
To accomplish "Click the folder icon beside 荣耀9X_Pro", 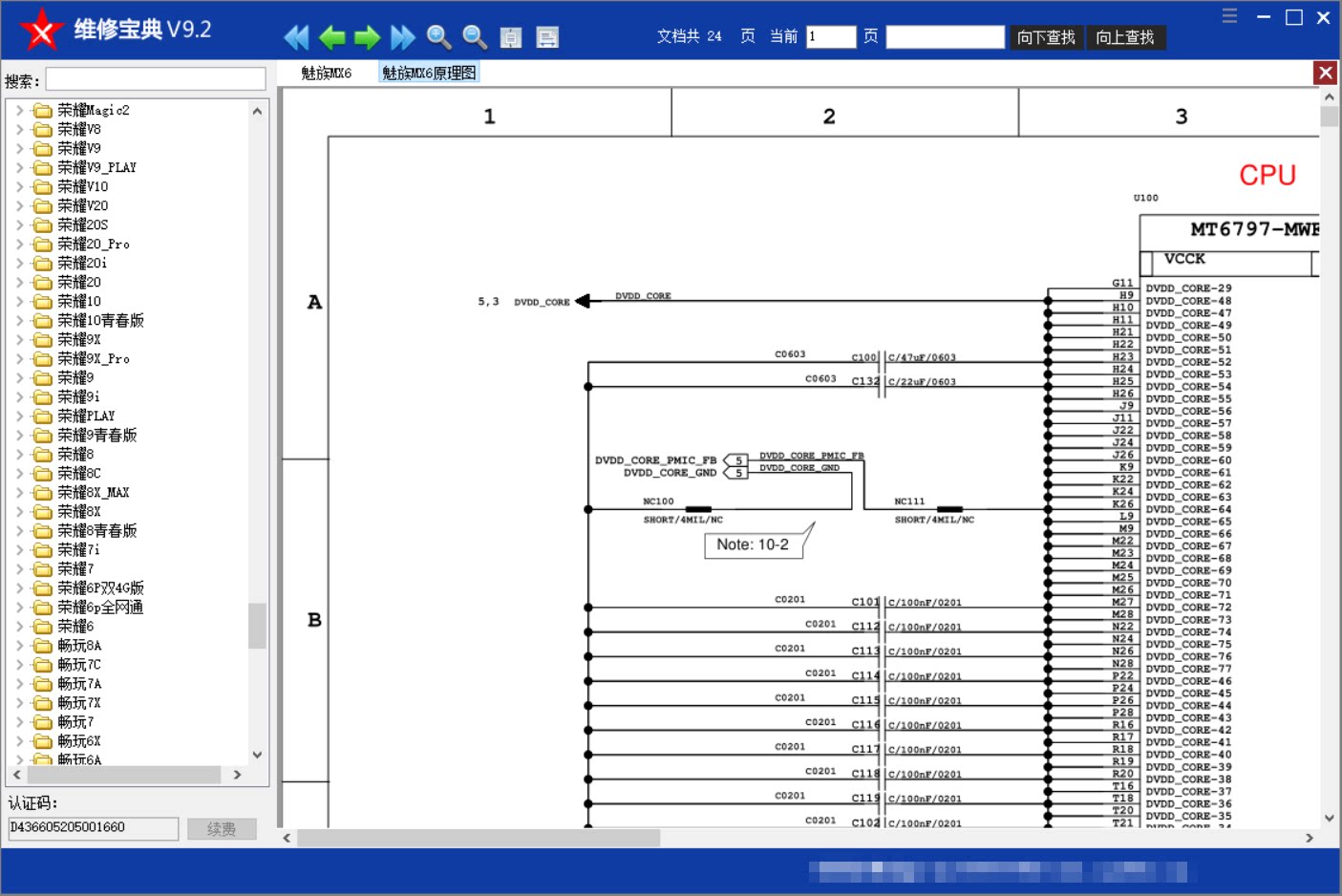I will coord(43,358).
